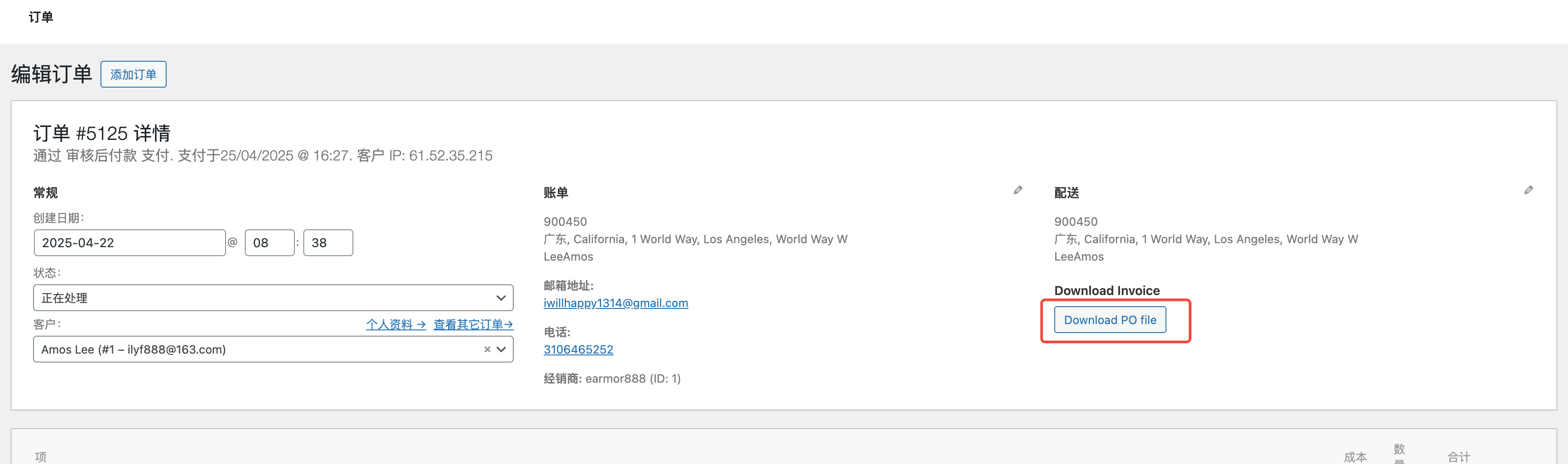Click the shipping section edit pencil icon
This screenshot has width=1568, height=464.
1528,190
